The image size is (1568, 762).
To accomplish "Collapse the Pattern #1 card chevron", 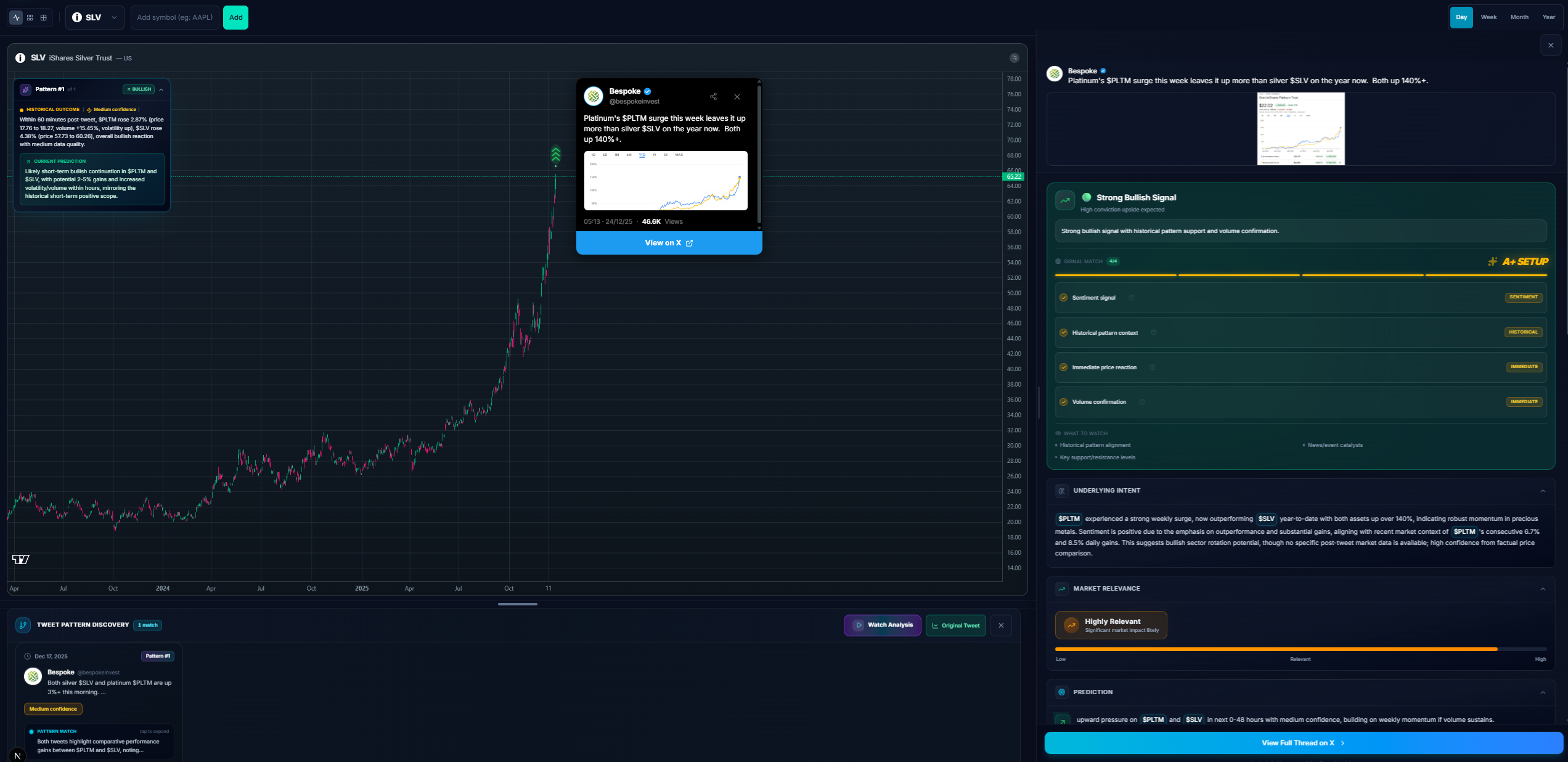I will (161, 90).
